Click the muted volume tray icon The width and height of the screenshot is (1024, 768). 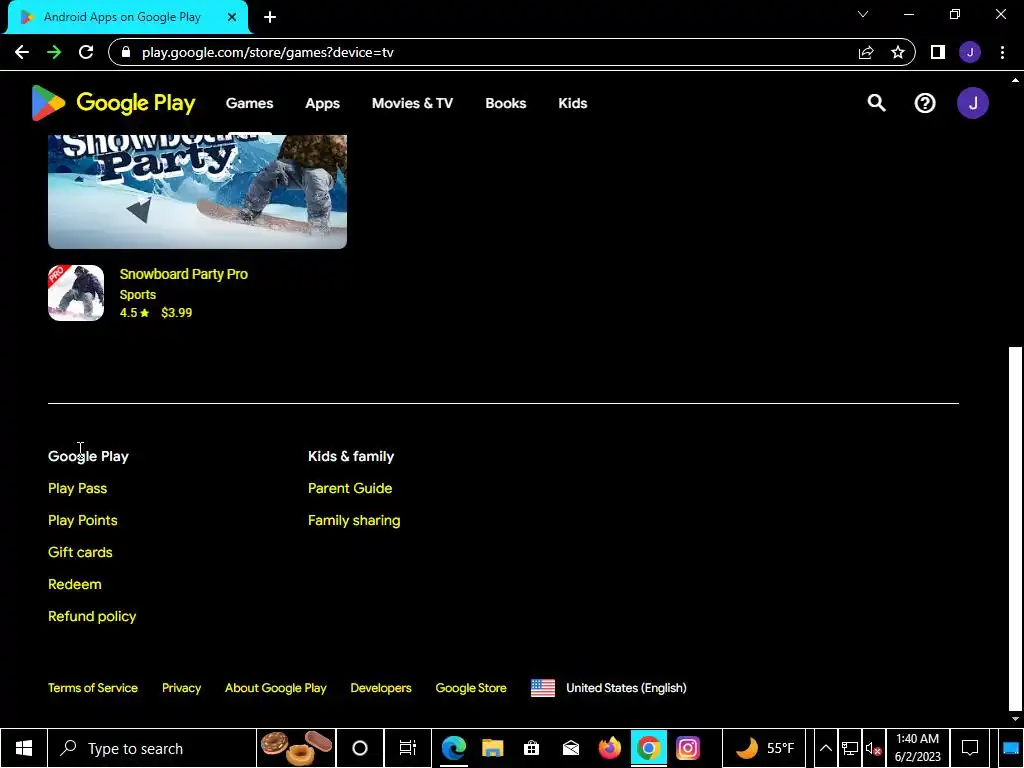[x=874, y=748]
